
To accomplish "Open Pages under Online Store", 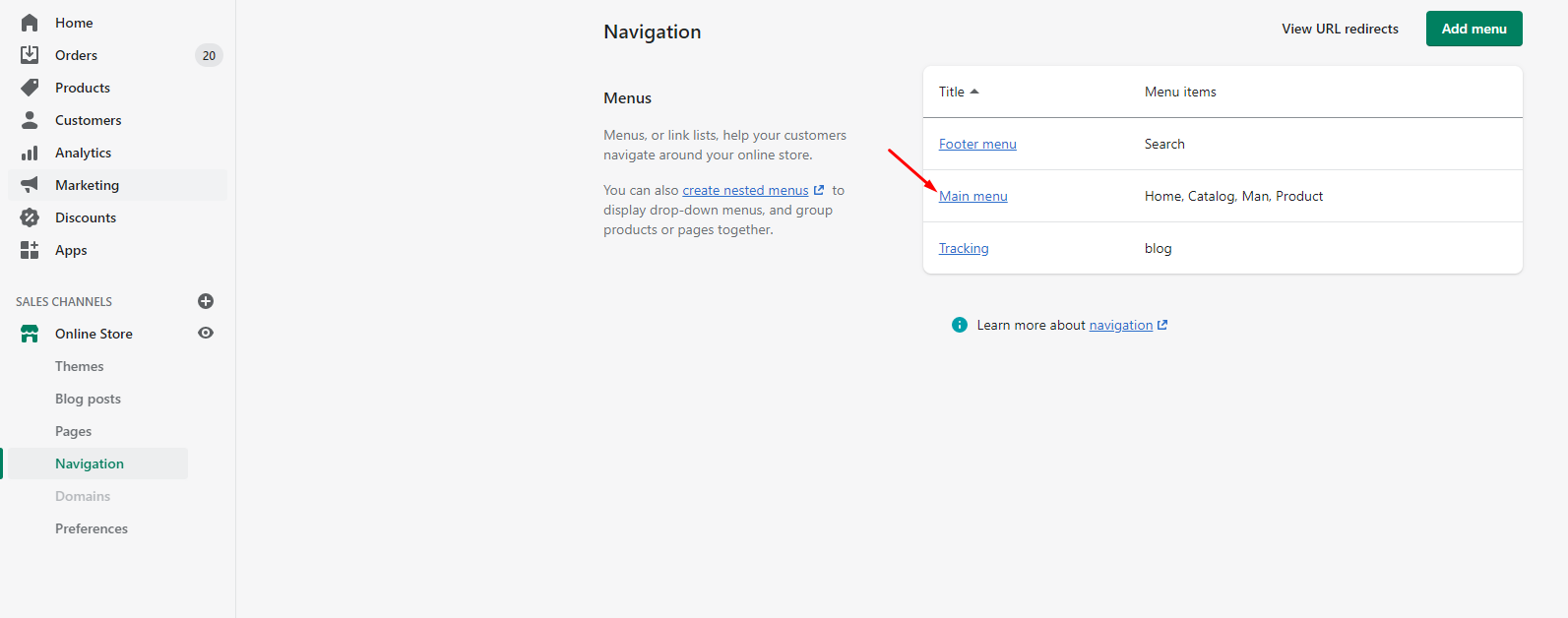I will coord(73,431).
